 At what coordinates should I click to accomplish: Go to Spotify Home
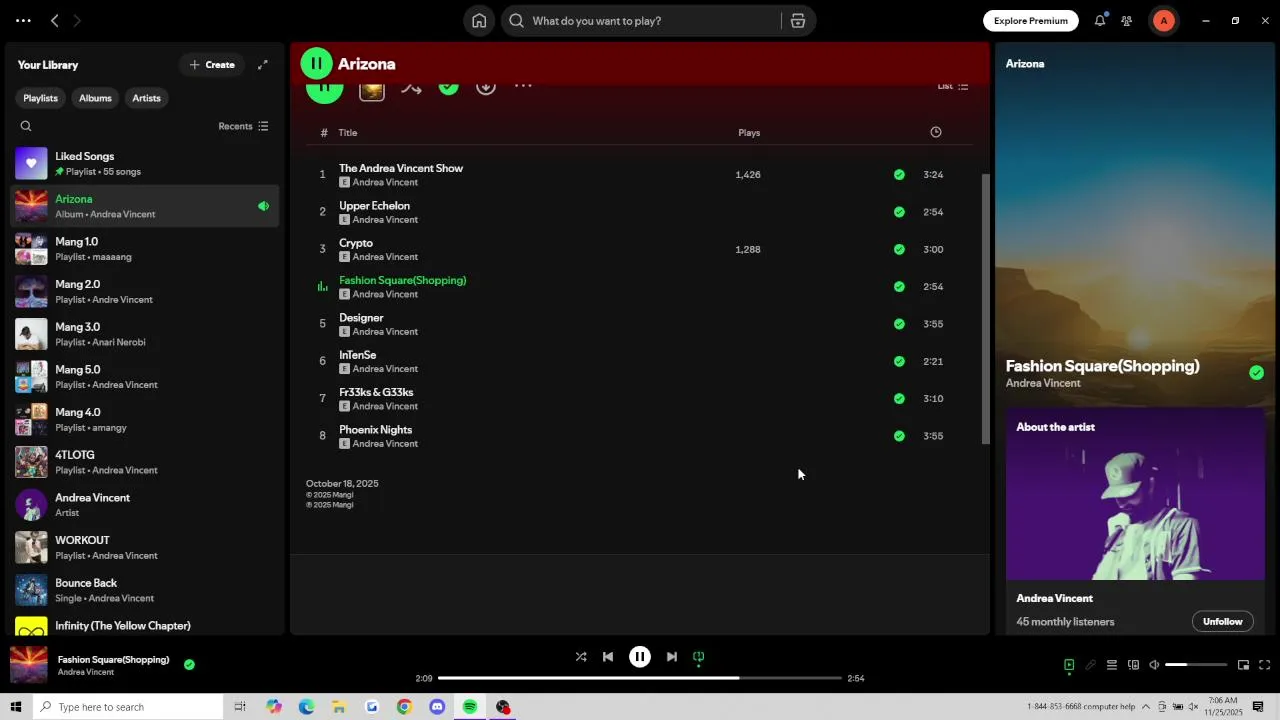click(x=479, y=21)
